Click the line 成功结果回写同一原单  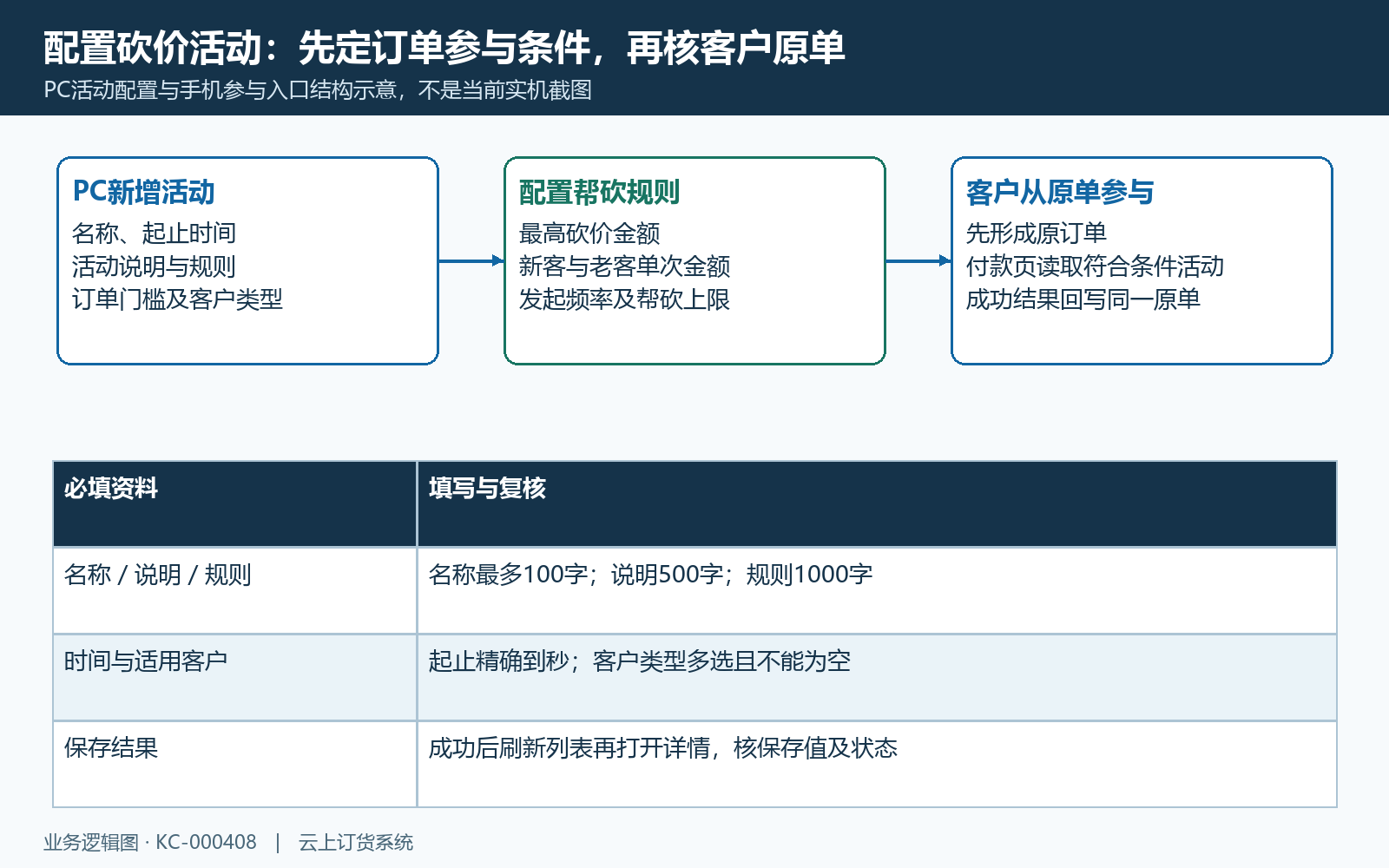1083,299
